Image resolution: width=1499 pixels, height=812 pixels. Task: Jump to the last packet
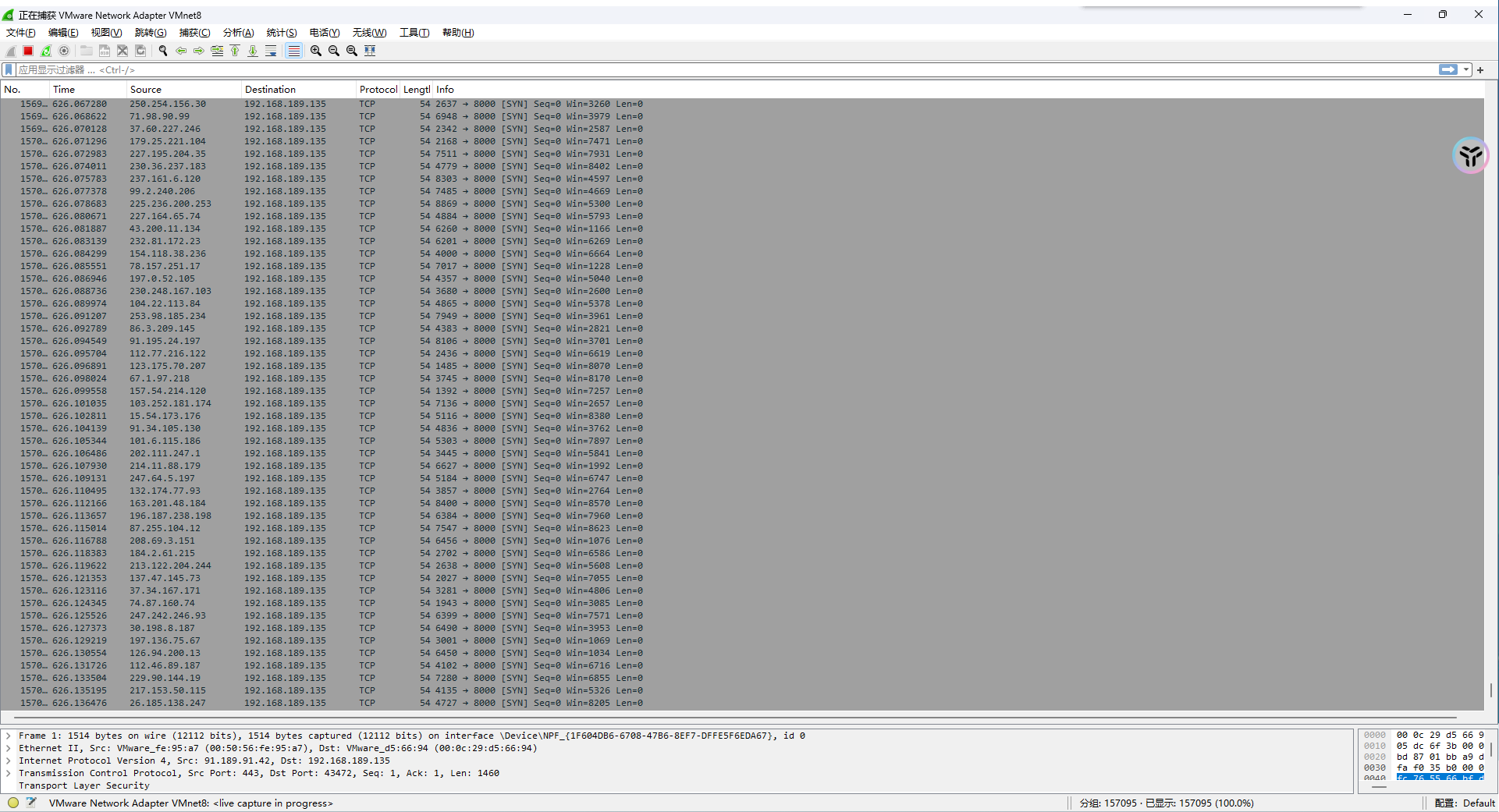click(253, 51)
